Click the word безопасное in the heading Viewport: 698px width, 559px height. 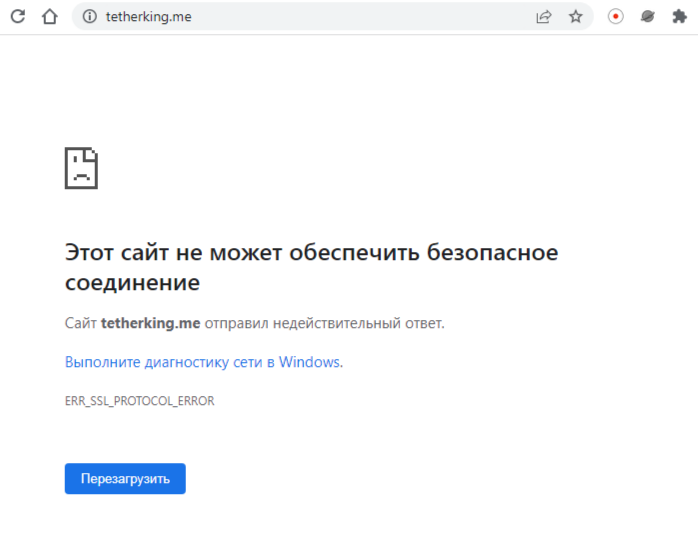[x=492, y=252]
